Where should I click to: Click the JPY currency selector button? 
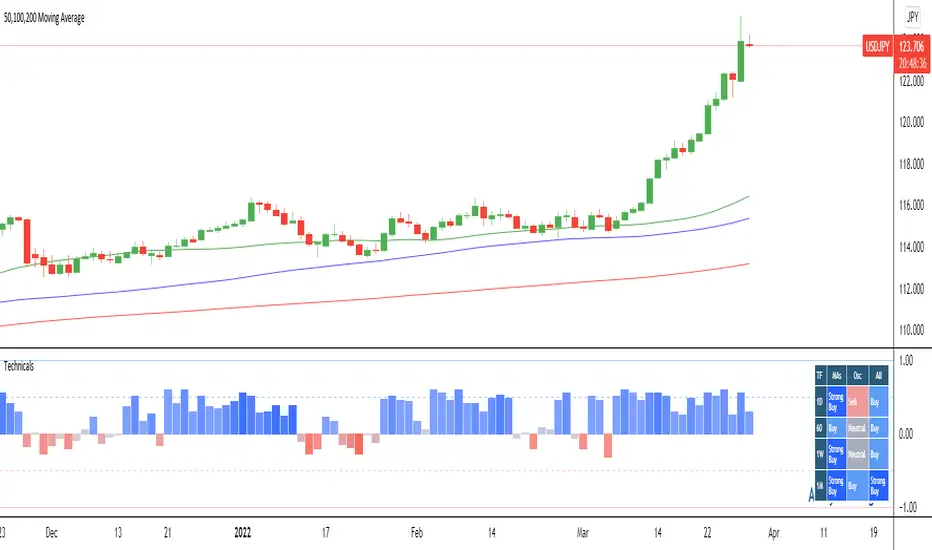[x=912, y=17]
